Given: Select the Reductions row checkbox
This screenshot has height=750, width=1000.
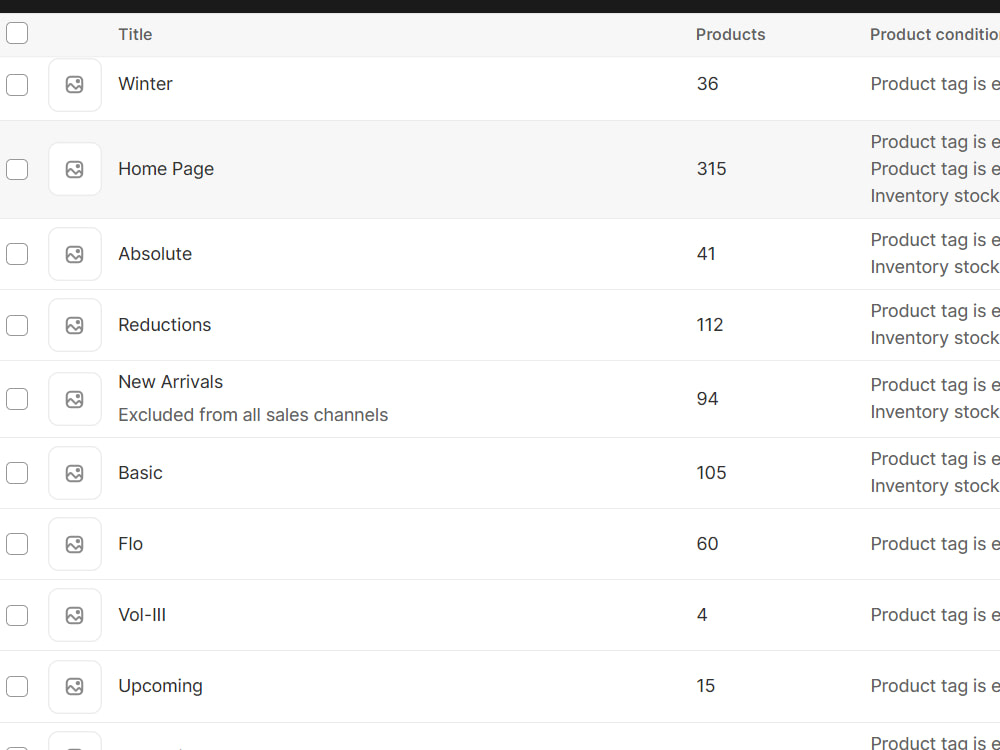Looking at the screenshot, I should [x=17, y=325].
